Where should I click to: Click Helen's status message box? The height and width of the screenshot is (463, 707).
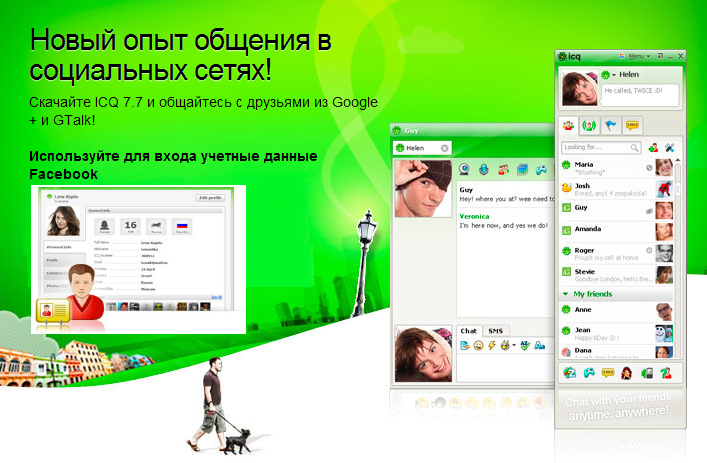point(640,95)
